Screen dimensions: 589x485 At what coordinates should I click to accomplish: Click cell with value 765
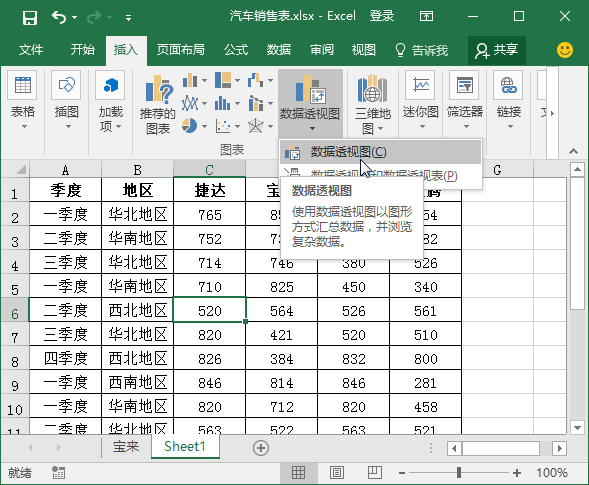tap(210, 215)
